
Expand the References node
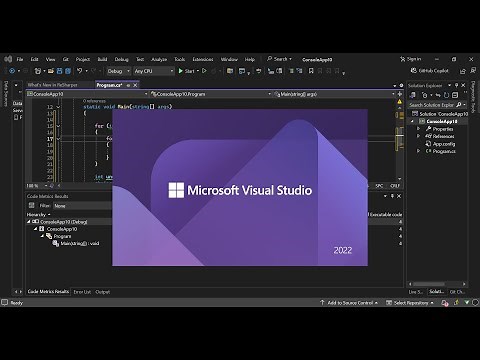pos(418,136)
